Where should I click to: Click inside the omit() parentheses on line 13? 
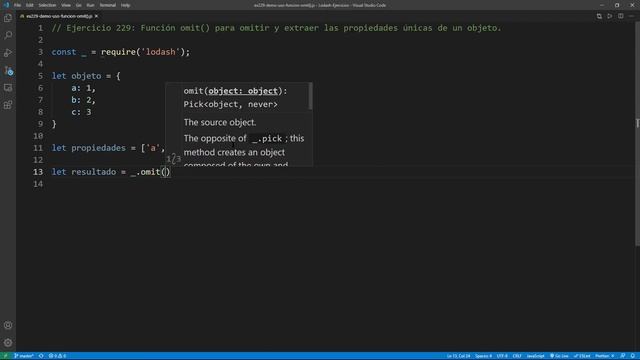pyautogui.click(x=165, y=172)
